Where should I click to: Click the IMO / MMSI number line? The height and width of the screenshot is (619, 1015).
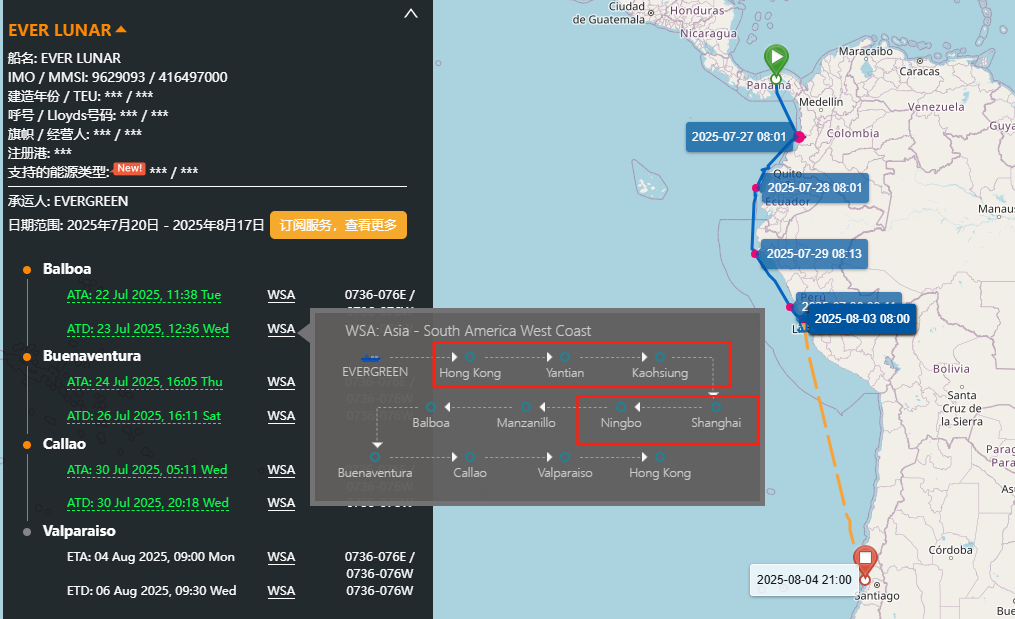tap(118, 77)
